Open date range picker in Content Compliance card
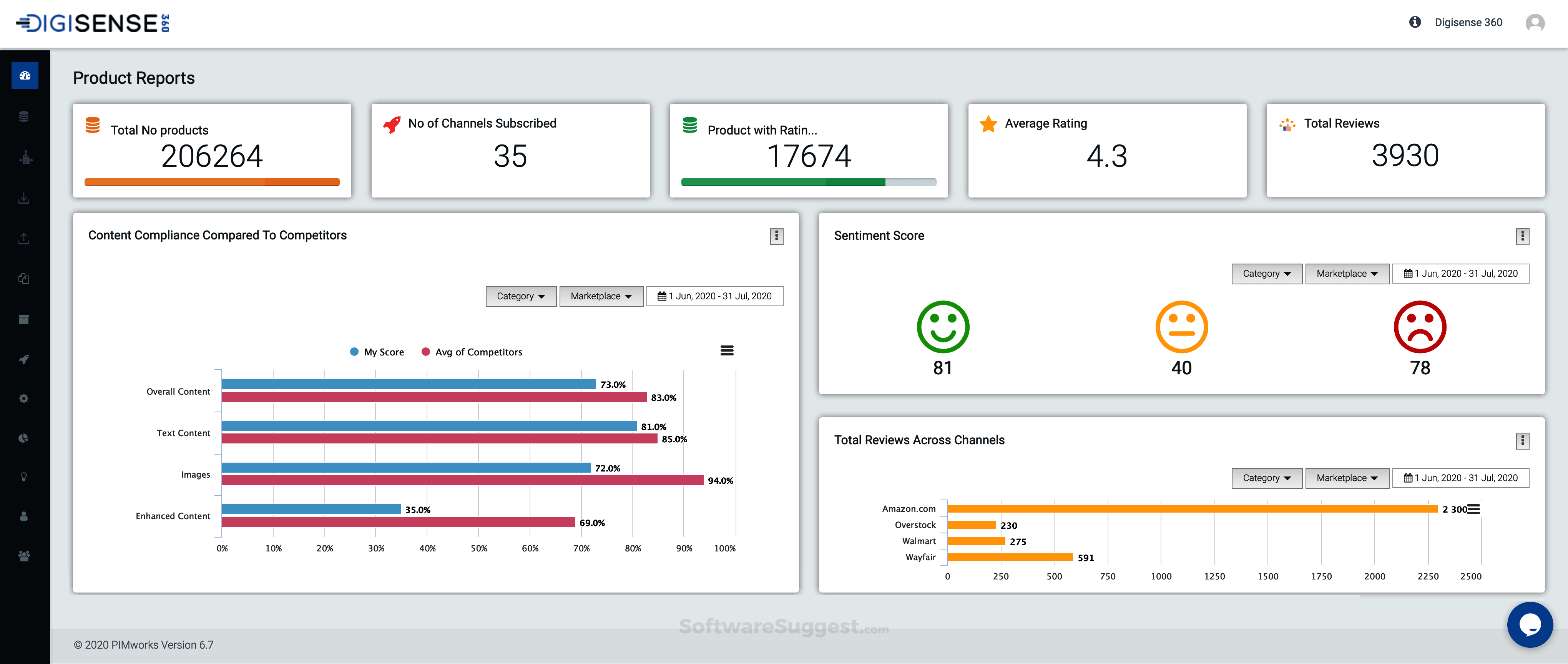 714,296
